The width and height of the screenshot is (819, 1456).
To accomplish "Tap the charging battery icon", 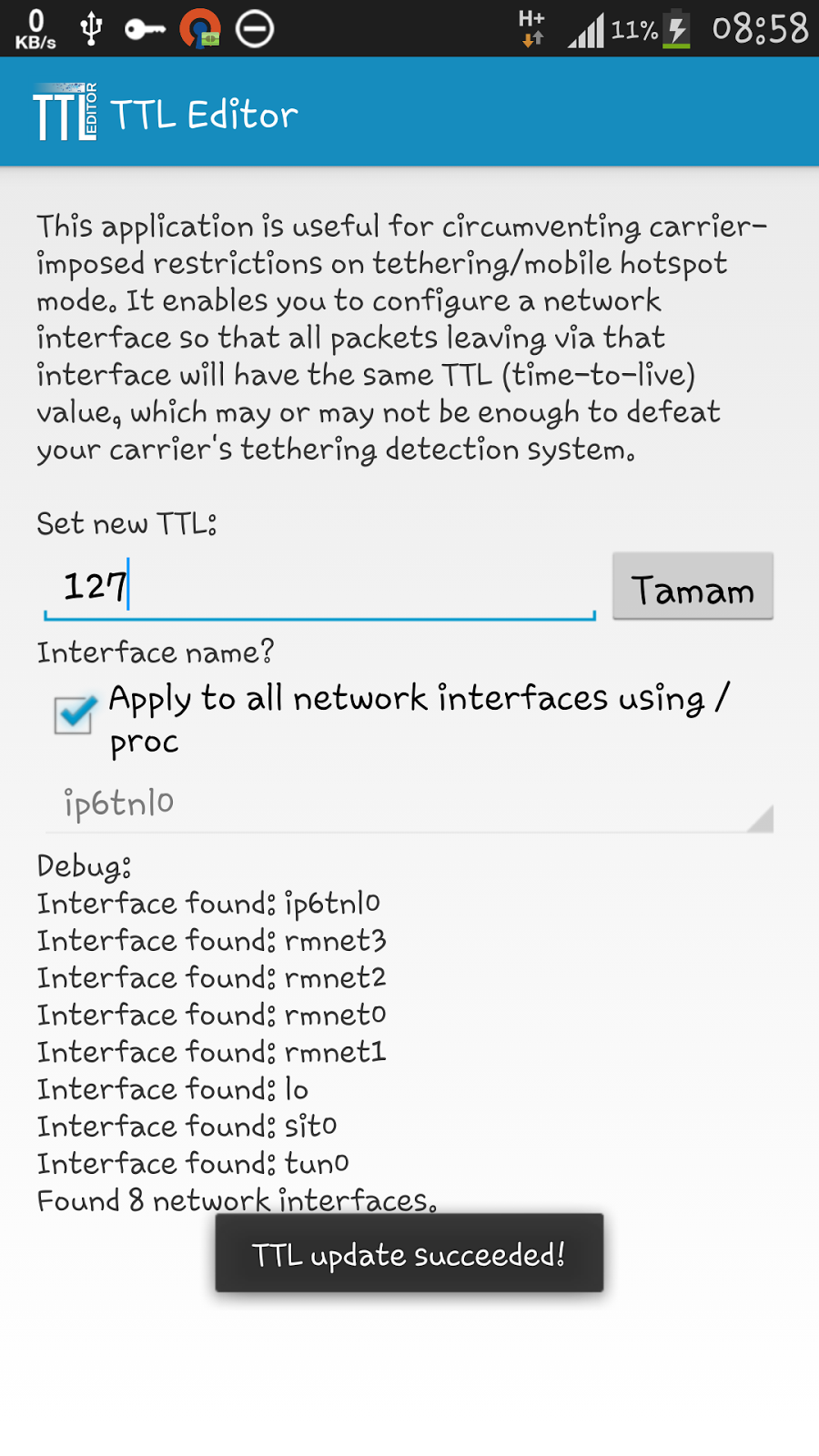I will pyautogui.click(x=676, y=29).
